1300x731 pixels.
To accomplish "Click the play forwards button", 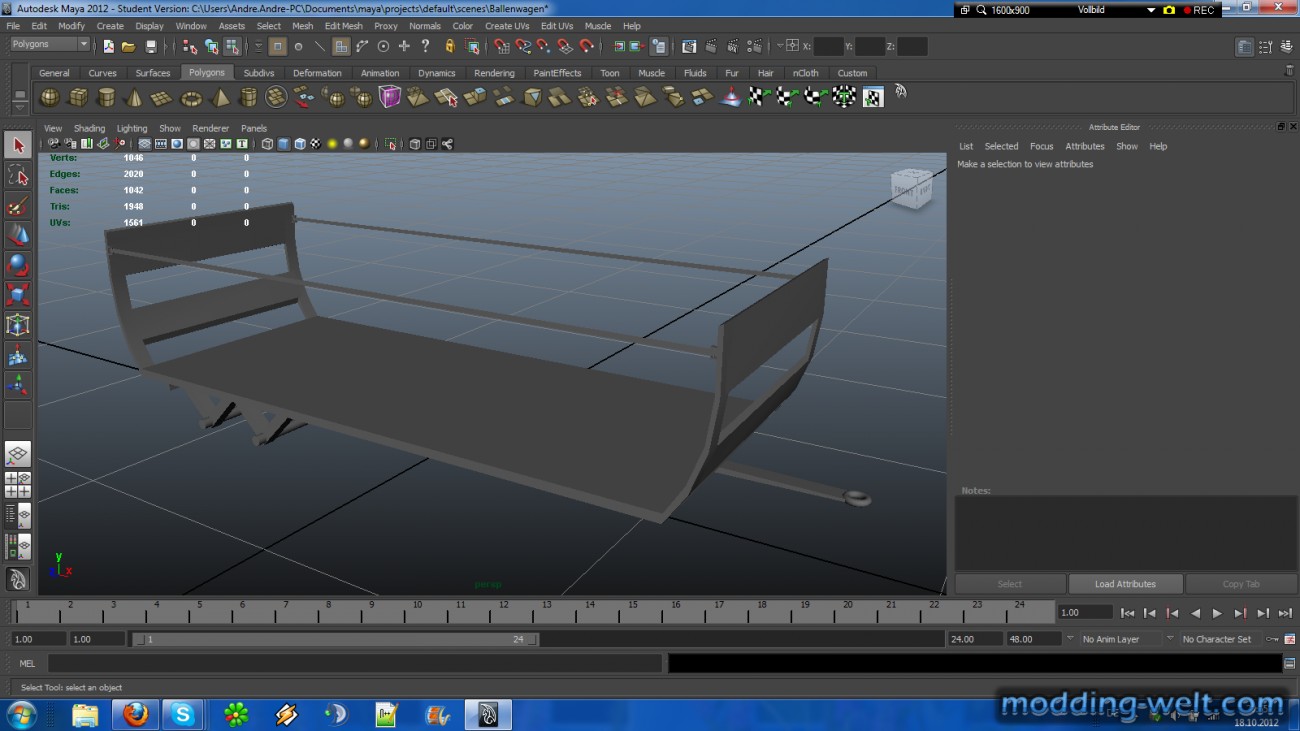I will point(1217,613).
